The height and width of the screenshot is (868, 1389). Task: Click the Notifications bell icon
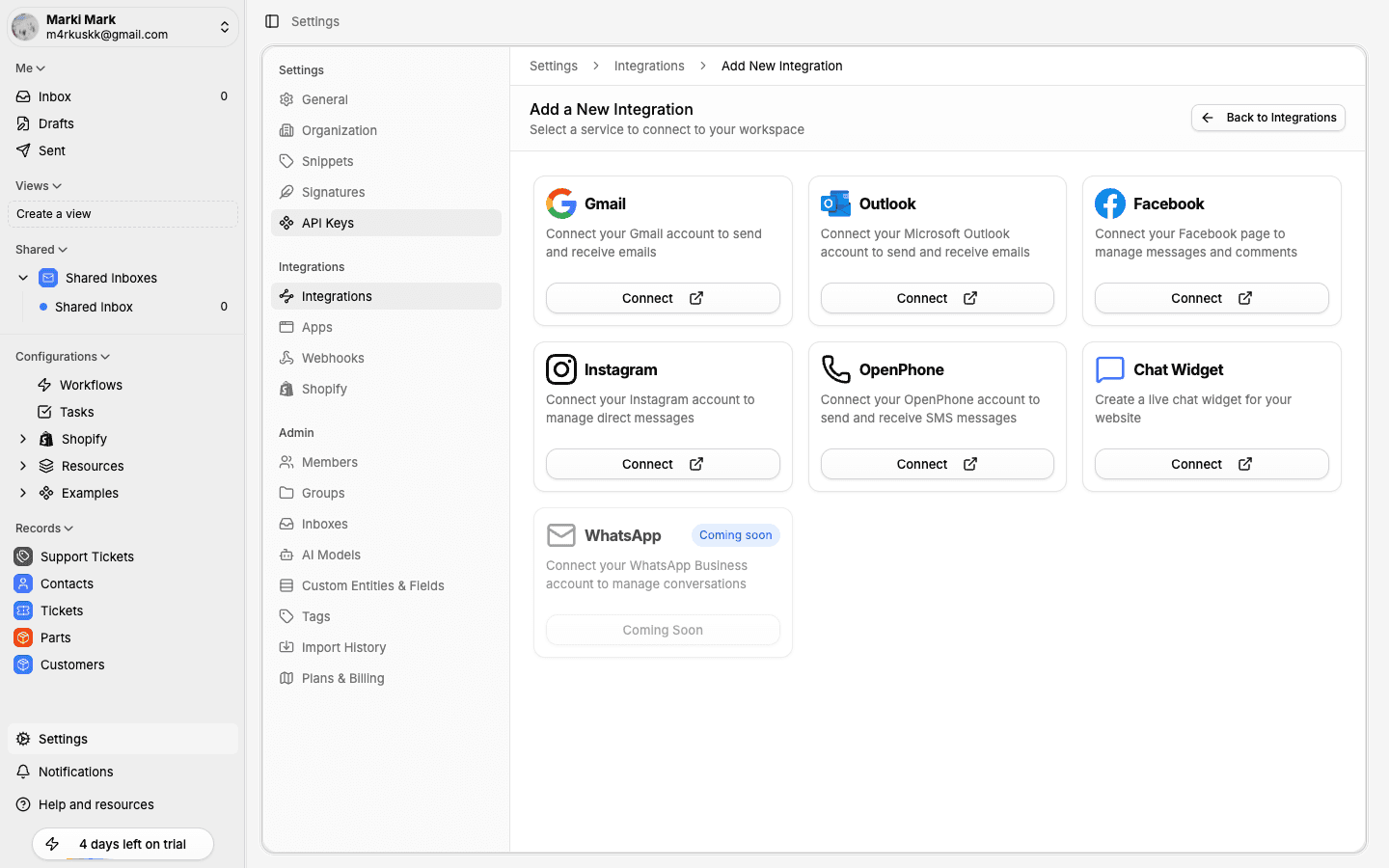pyautogui.click(x=23, y=772)
